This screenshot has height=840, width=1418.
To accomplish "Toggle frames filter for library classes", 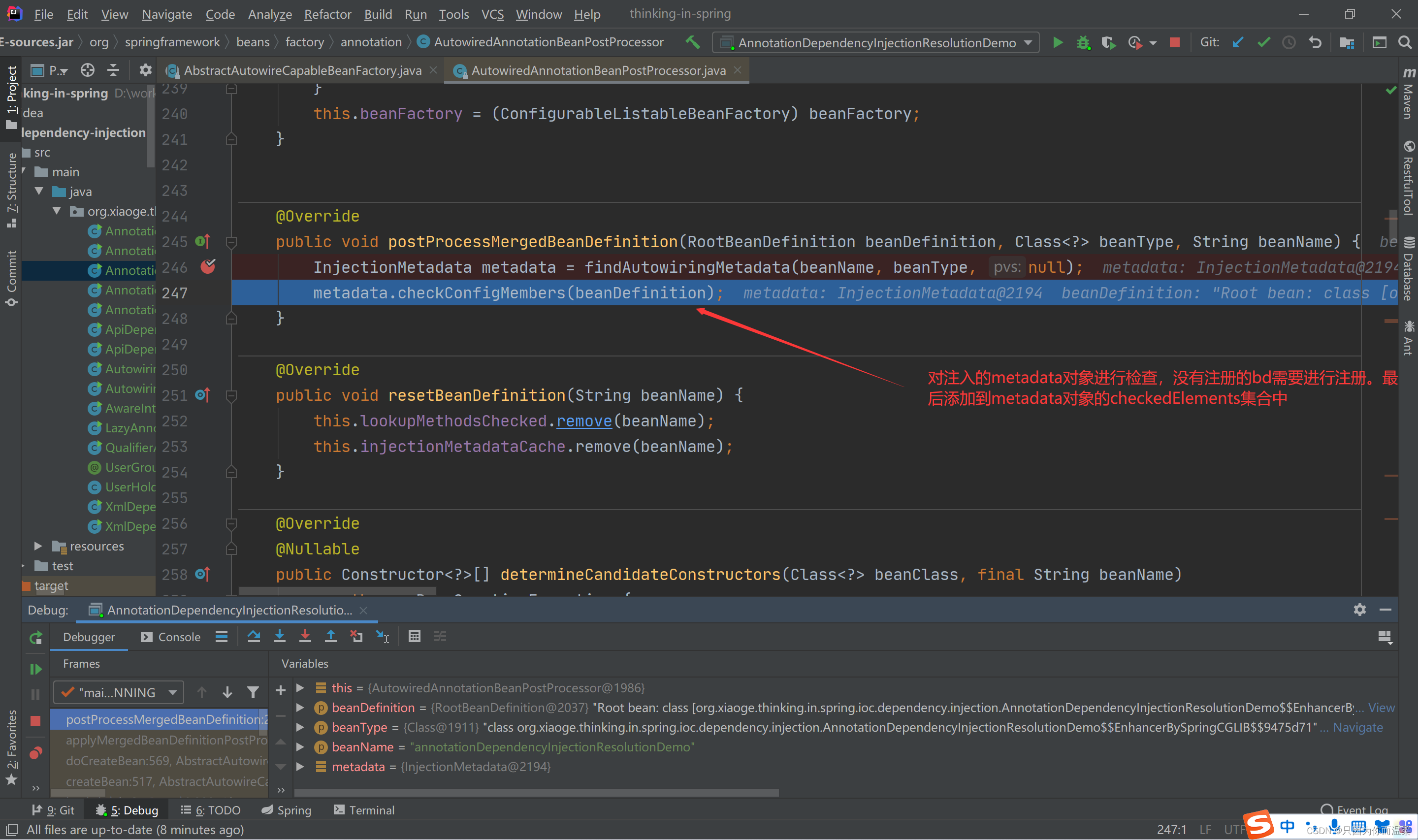I will pyautogui.click(x=253, y=692).
